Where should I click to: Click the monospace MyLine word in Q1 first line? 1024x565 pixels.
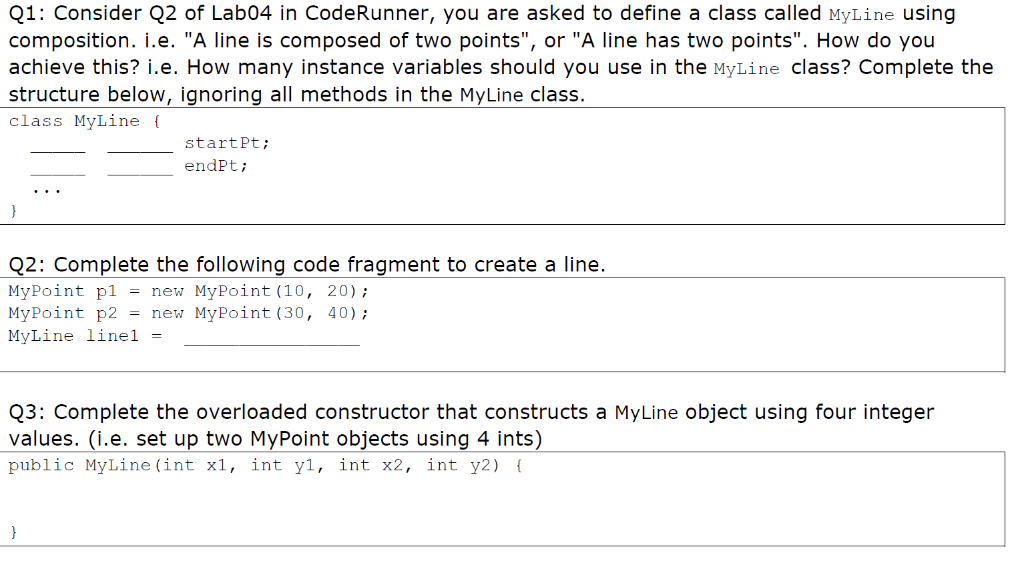[x=861, y=15]
